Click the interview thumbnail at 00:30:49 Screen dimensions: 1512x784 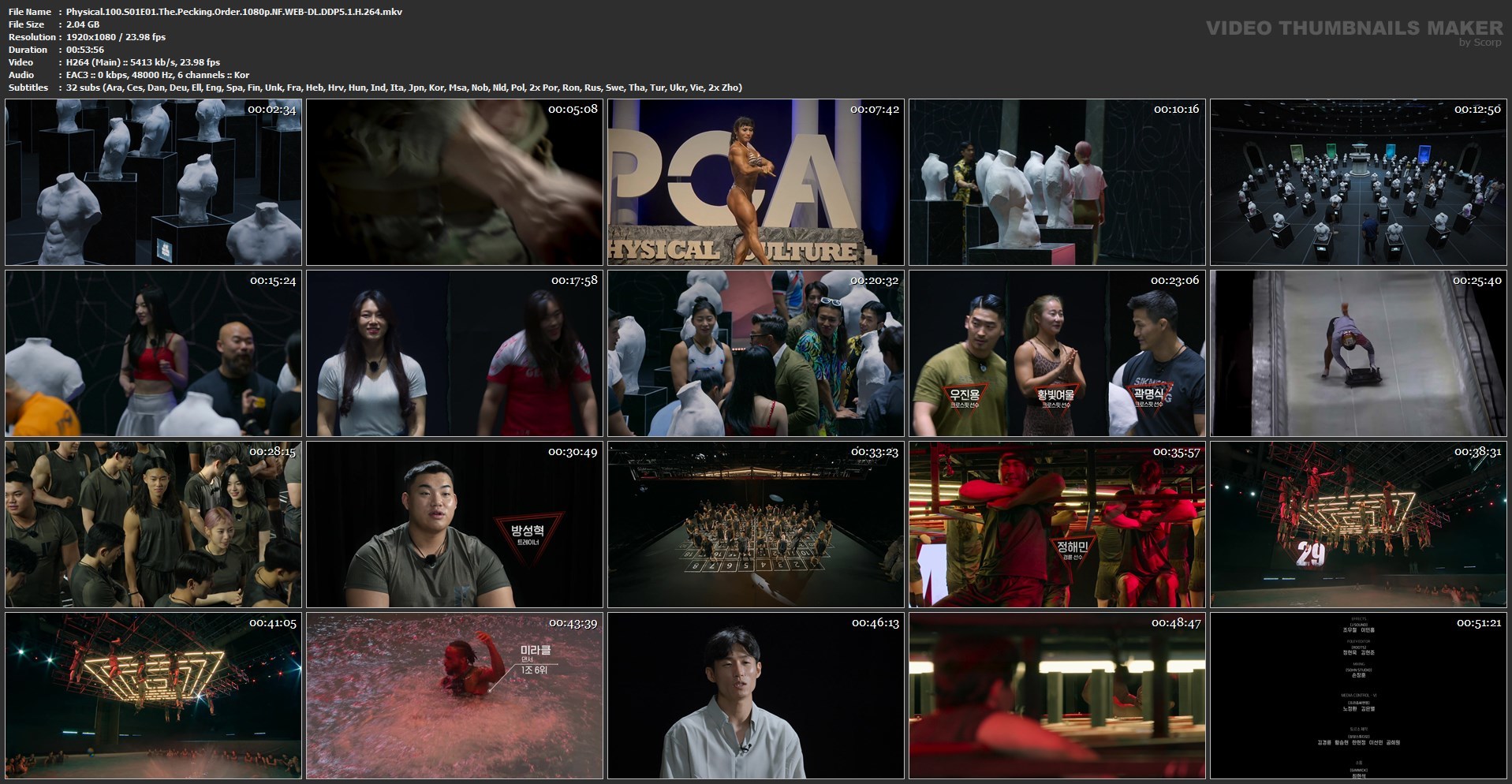coord(454,525)
